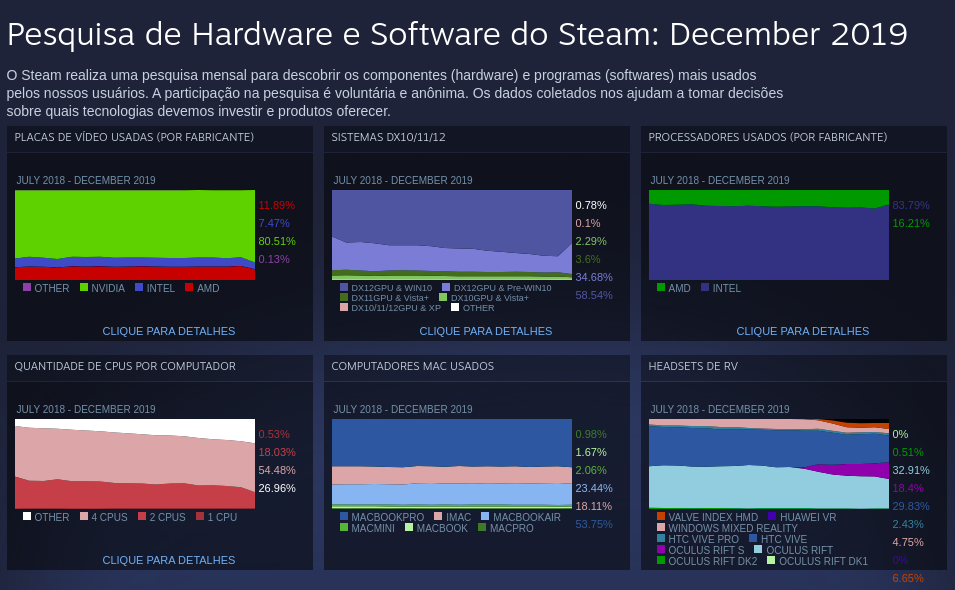
Task: Click the processors by manufacturer area chart
Action: point(769,235)
